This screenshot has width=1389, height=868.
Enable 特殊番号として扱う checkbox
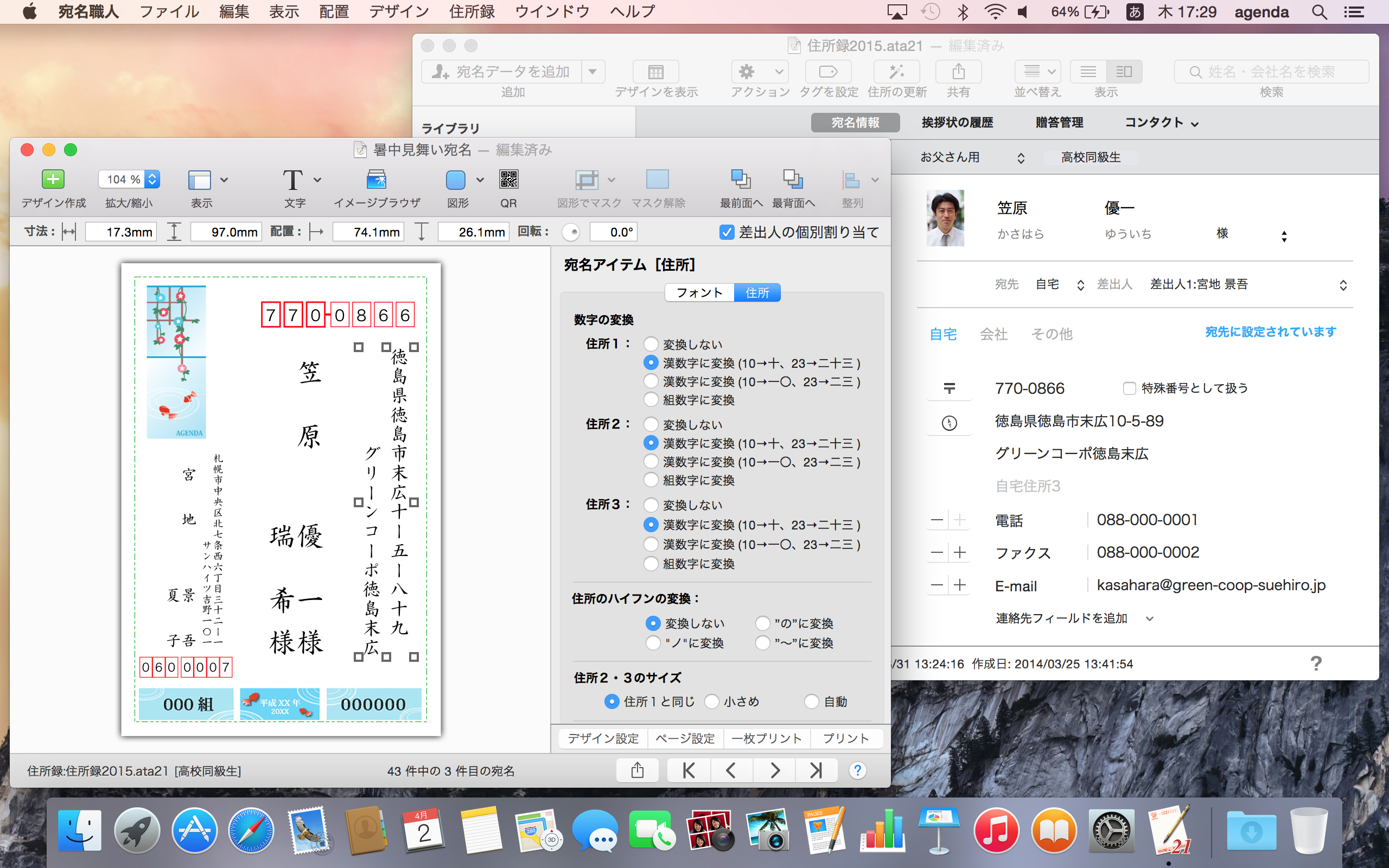(1129, 388)
